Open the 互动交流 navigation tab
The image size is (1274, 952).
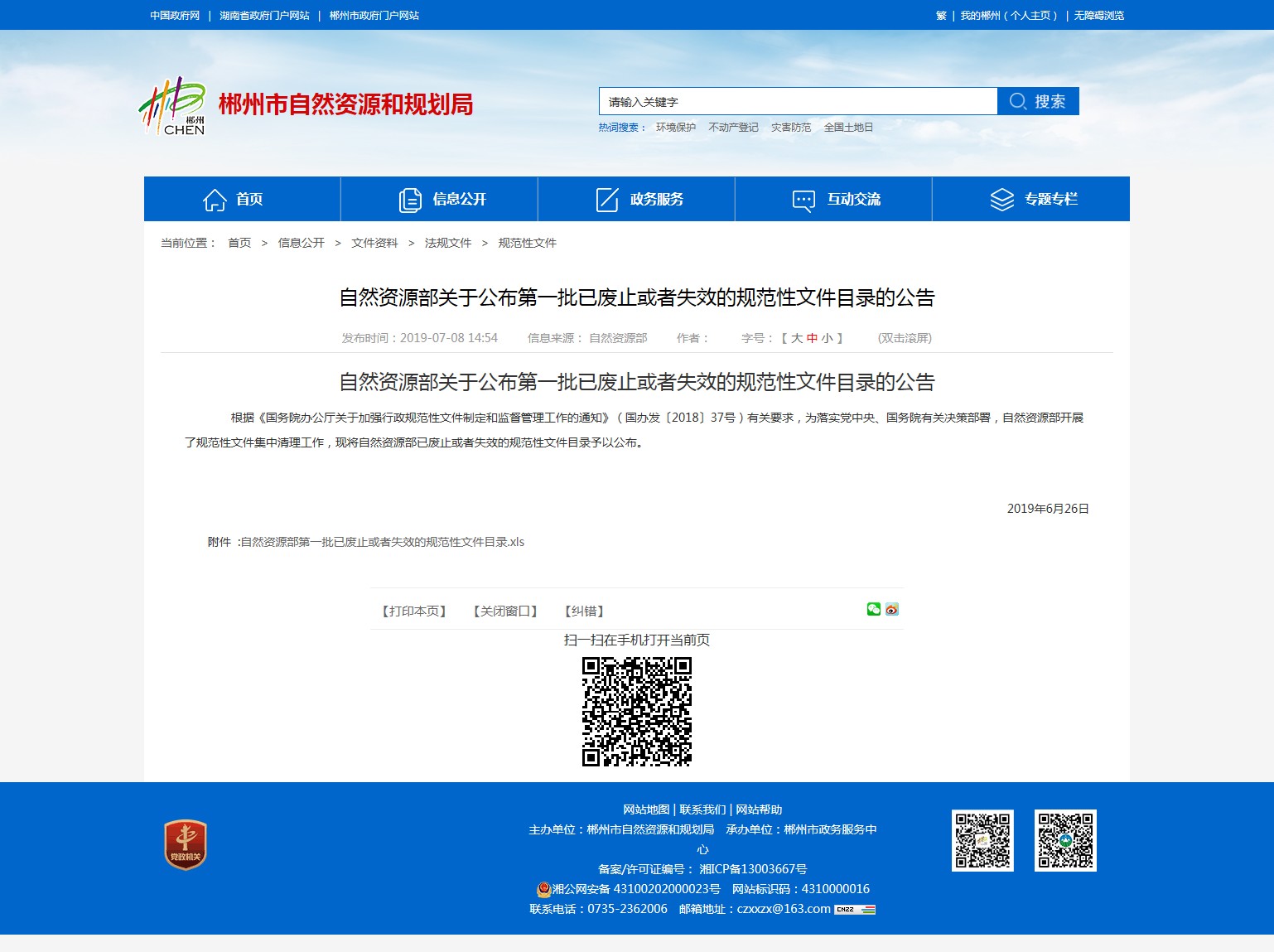pos(834,199)
